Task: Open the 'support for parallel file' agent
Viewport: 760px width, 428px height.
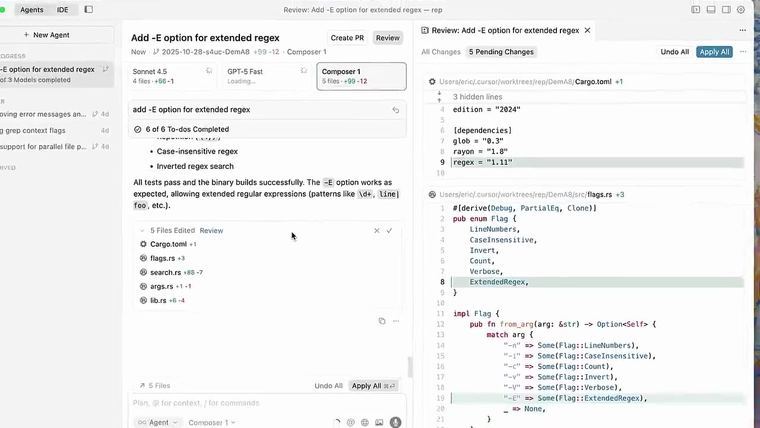Action: coord(56,146)
